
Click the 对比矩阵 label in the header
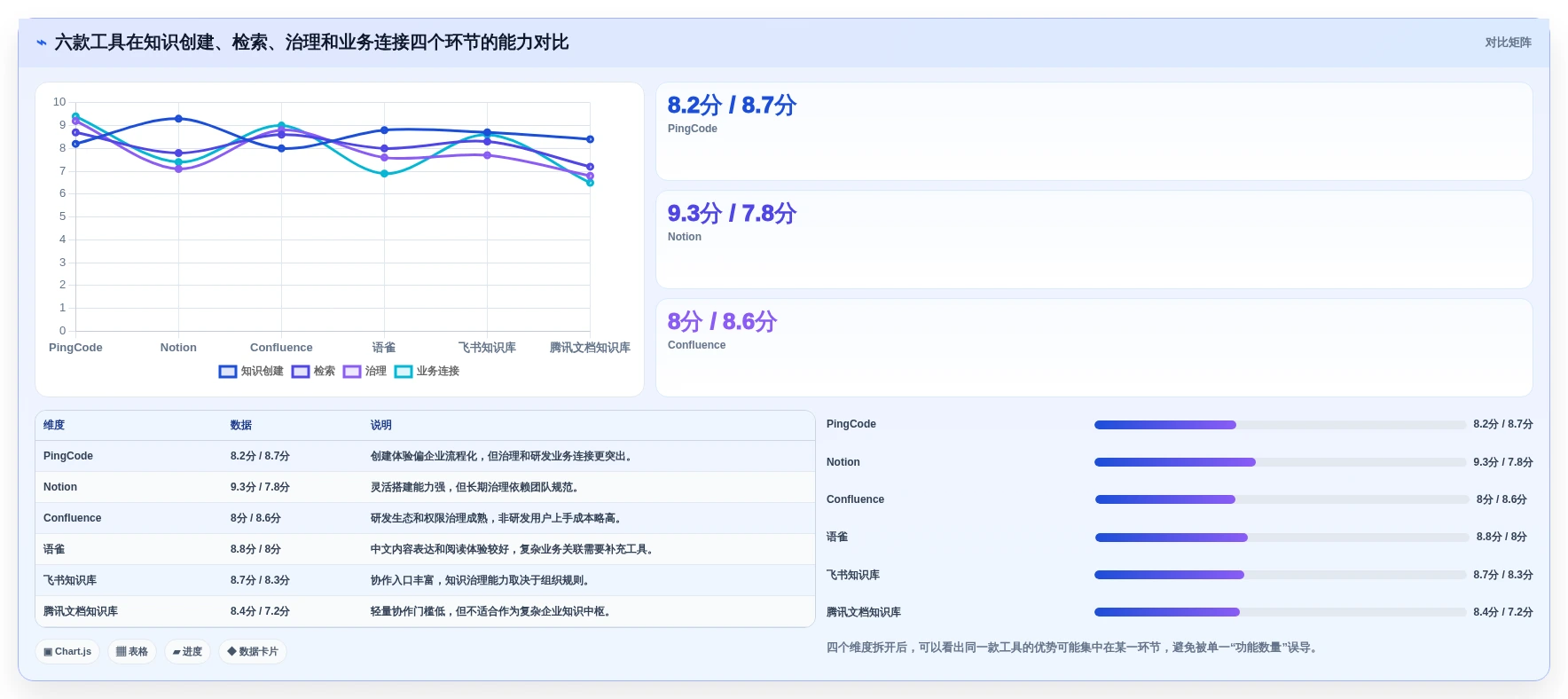click(1508, 43)
